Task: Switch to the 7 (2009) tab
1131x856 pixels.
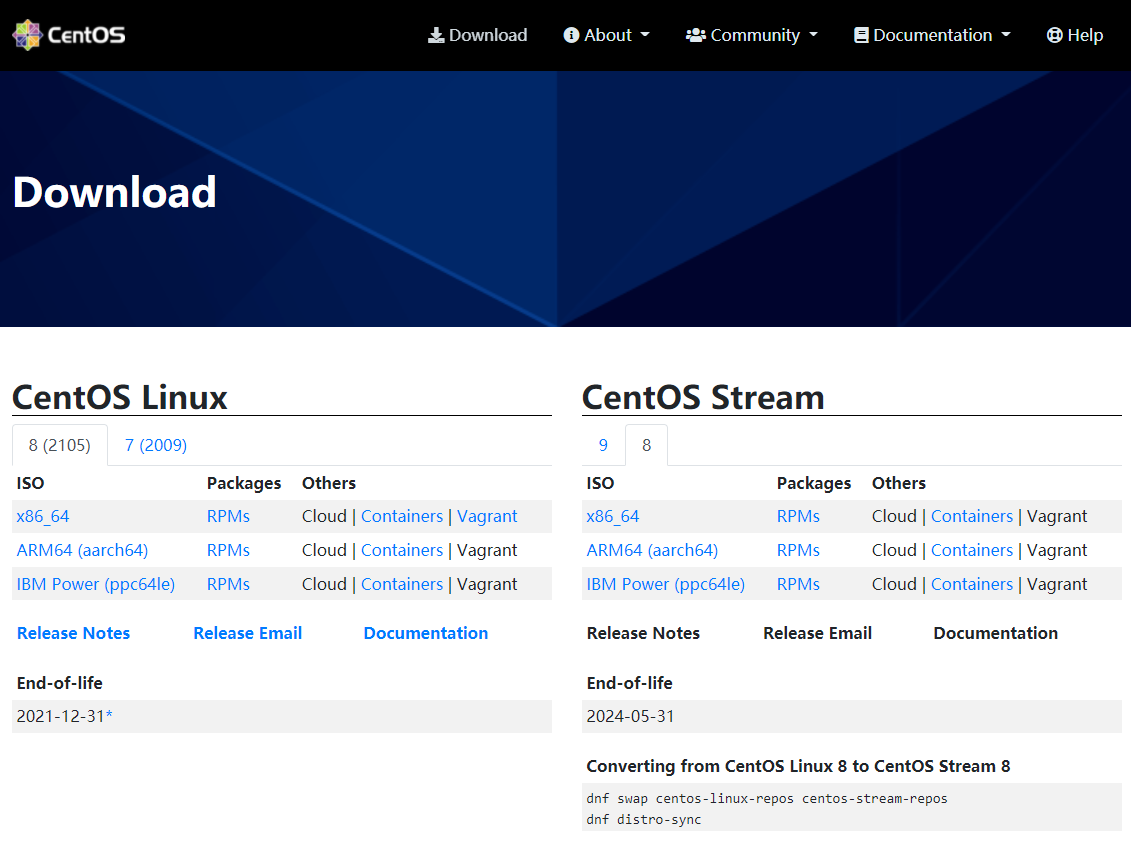Action: [x=156, y=445]
